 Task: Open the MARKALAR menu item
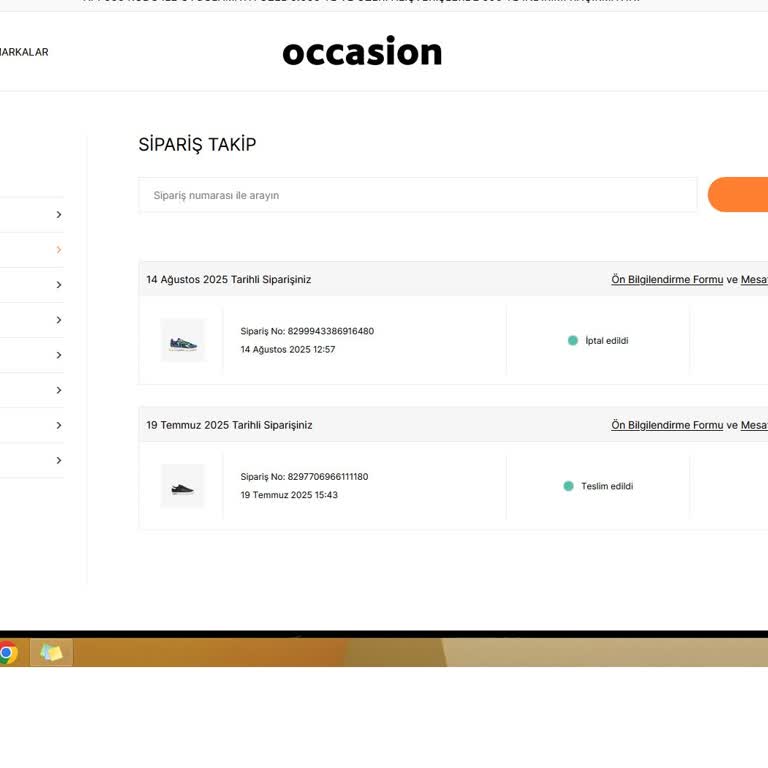click(x=23, y=52)
